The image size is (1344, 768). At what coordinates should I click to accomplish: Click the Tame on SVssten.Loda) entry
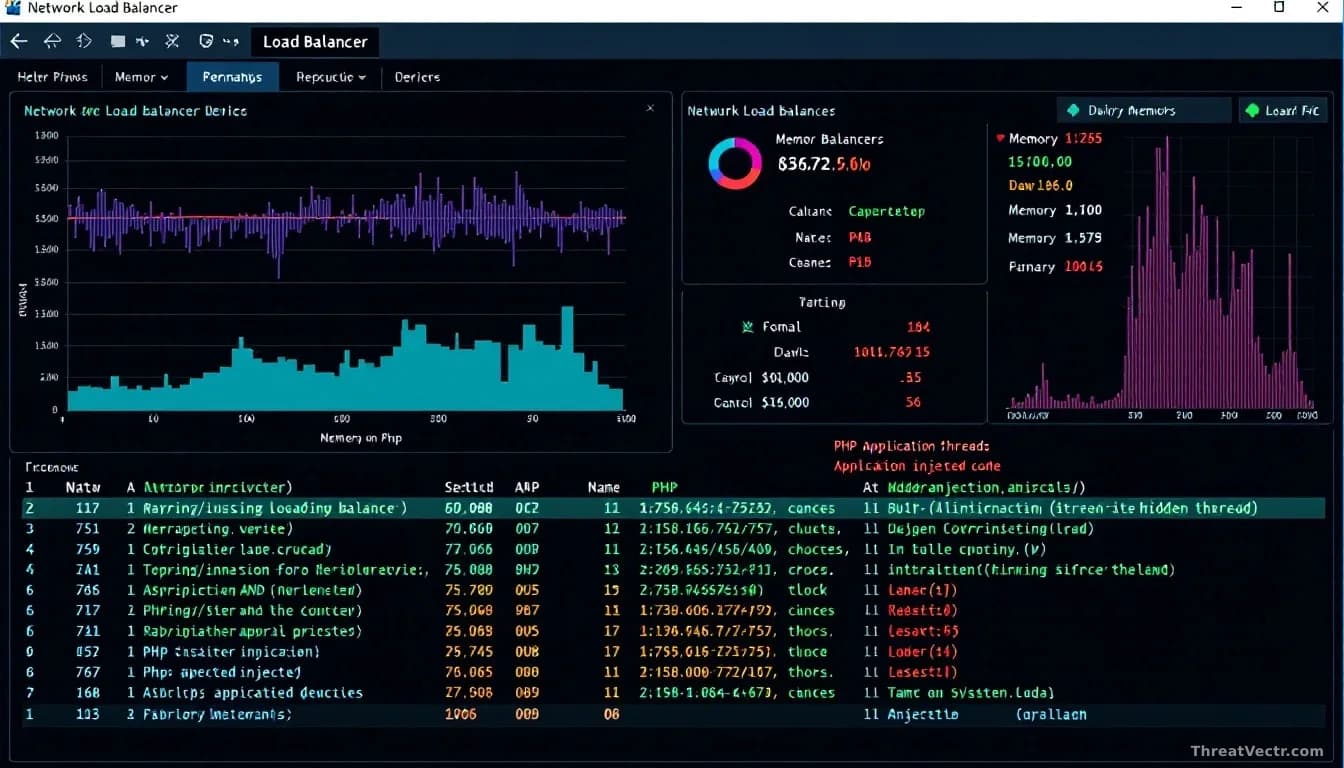pyautogui.click(x=971, y=692)
